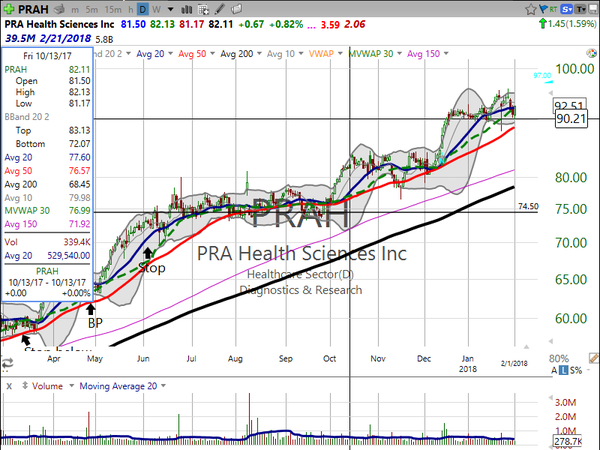The width and height of the screenshot is (600, 450).
Task: Open the more timeframes dropdown arrow
Action: pos(170,9)
